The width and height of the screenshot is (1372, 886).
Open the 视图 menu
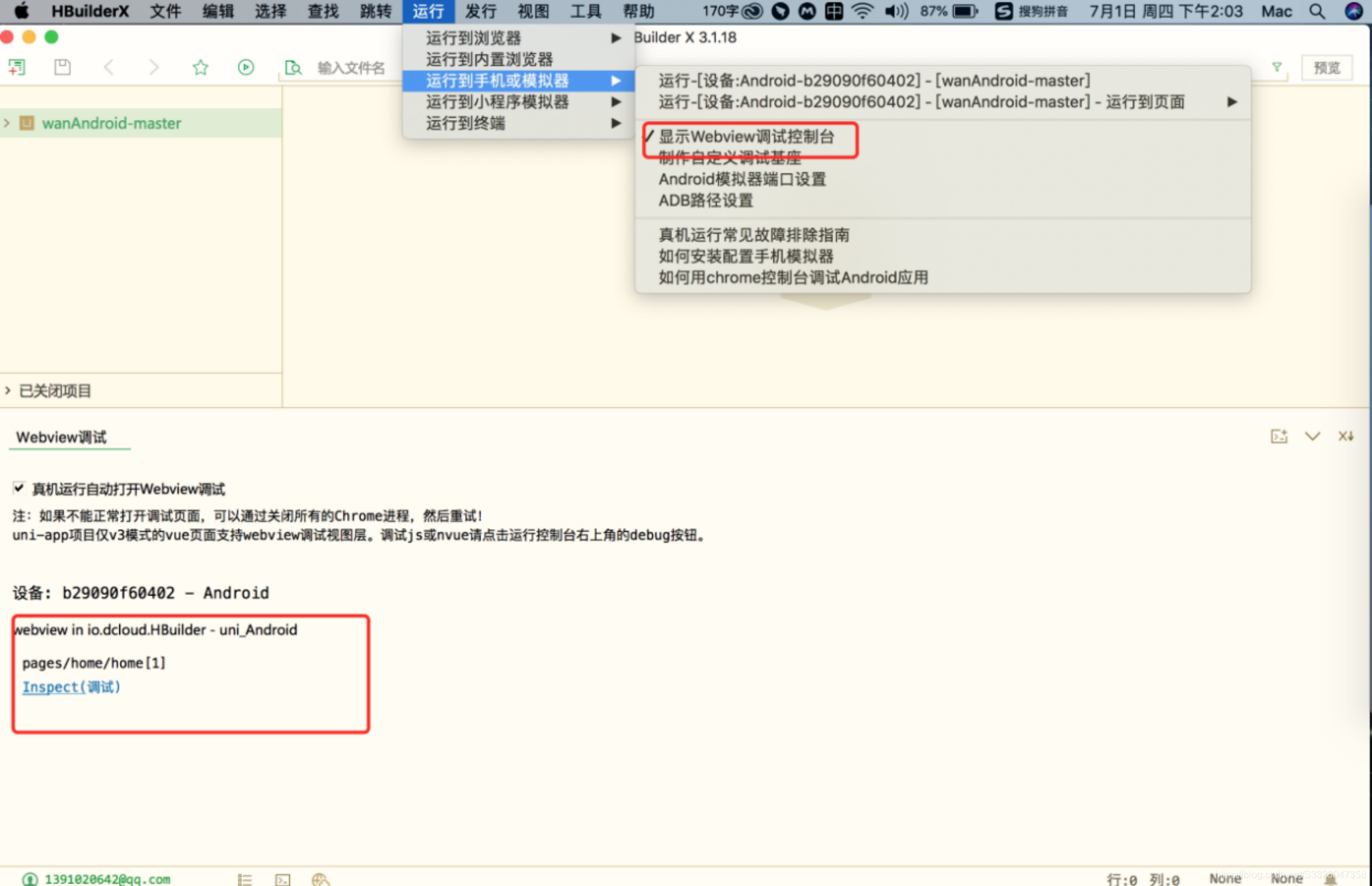tap(533, 11)
